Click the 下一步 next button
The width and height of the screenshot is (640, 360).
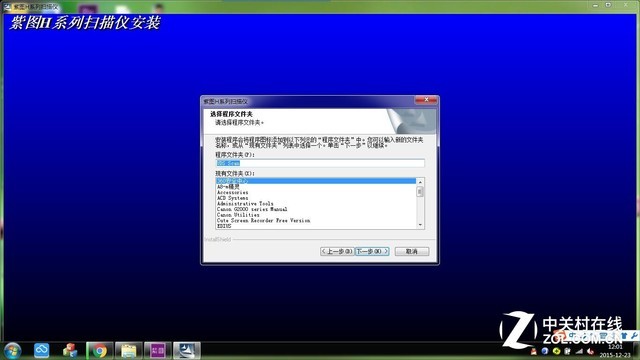[x=372, y=251]
